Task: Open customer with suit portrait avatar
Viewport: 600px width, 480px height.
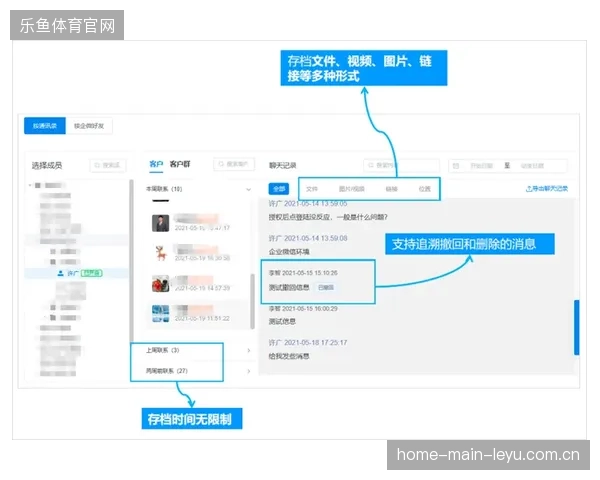Action: [160, 223]
